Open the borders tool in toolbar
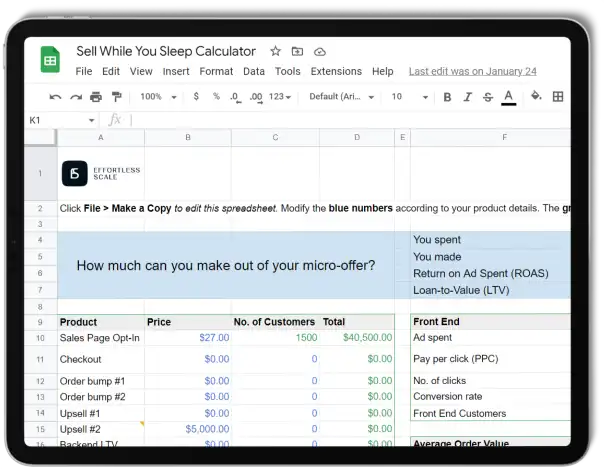This screenshot has height=470, width=605. [558, 97]
